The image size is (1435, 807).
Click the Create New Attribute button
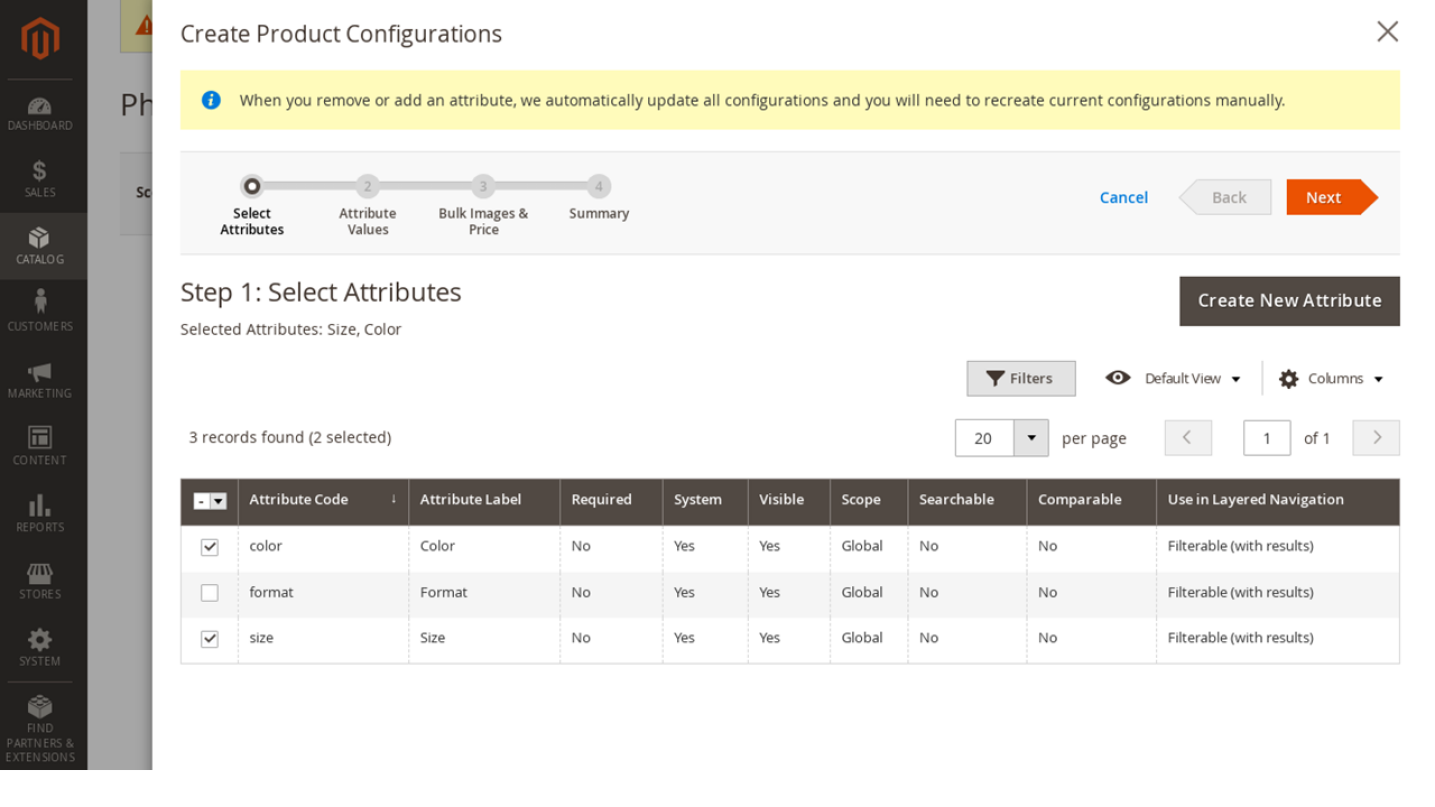click(x=1289, y=301)
